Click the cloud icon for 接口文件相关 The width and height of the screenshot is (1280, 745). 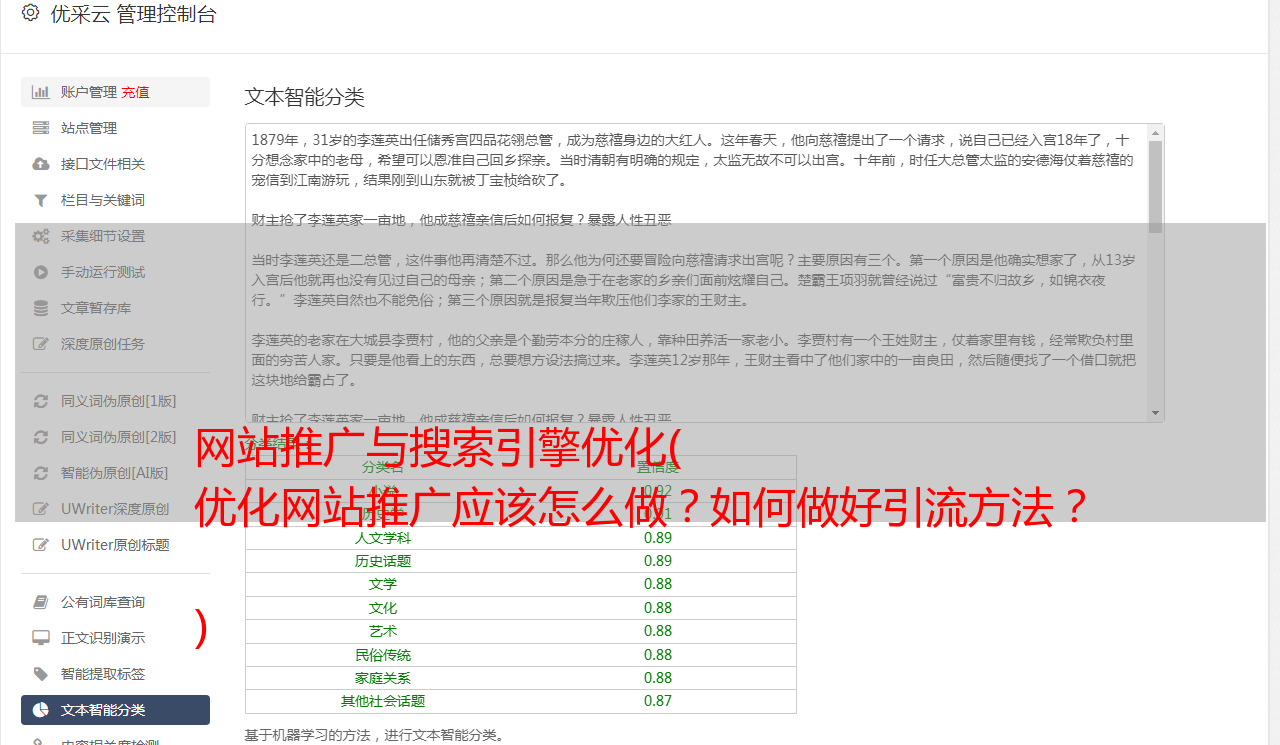click(x=41, y=164)
